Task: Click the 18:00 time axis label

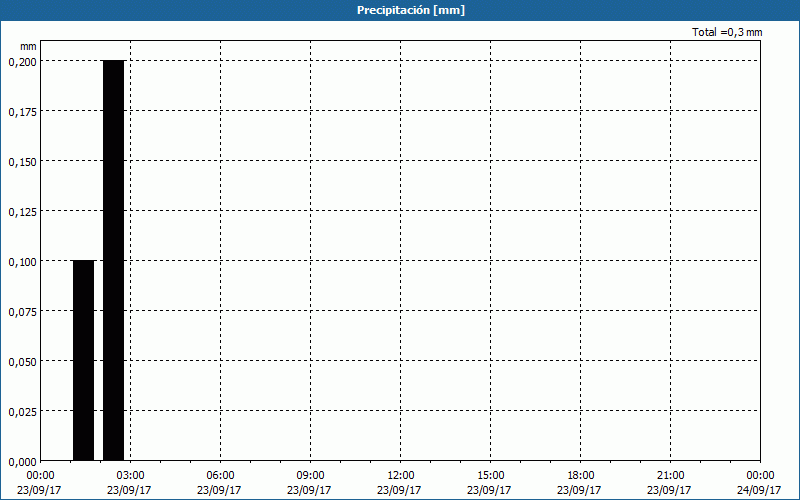Action: [581, 476]
